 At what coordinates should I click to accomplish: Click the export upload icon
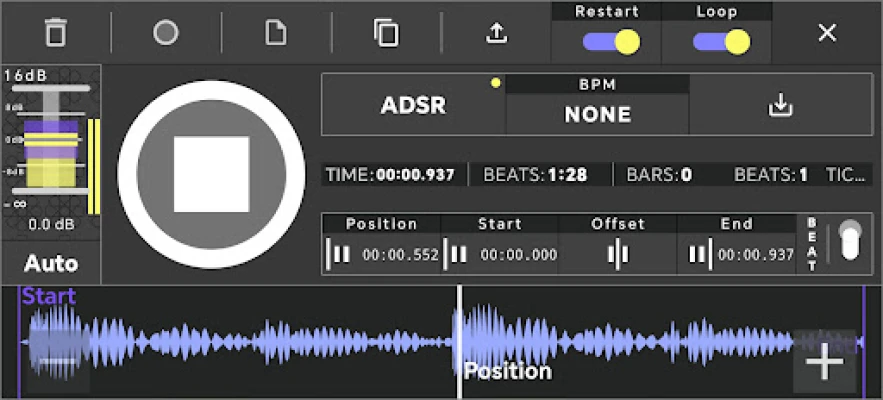[496, 33]
